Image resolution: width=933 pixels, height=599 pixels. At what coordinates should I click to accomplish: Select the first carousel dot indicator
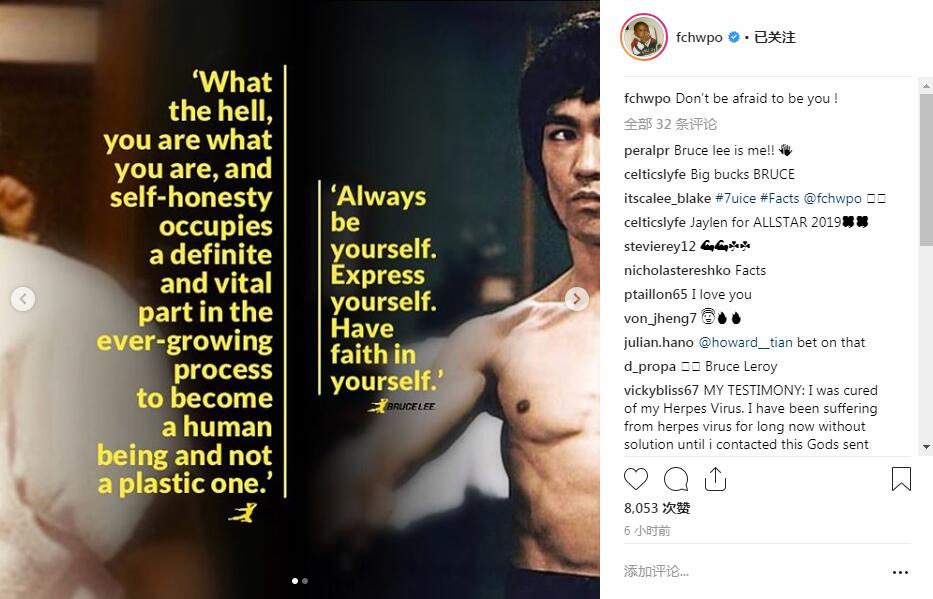click(295, 580)
